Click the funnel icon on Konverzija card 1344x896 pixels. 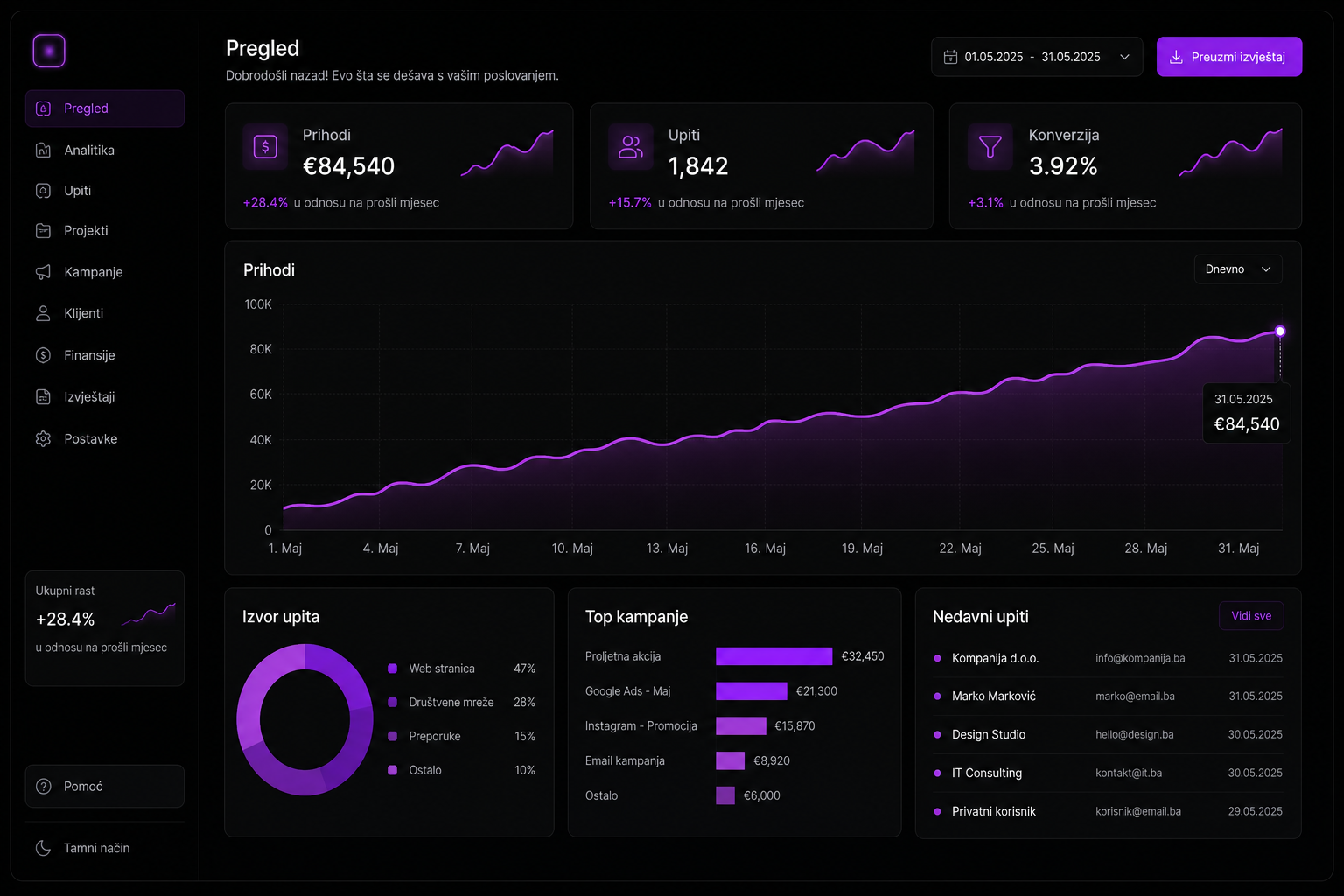tap(990, 146)
